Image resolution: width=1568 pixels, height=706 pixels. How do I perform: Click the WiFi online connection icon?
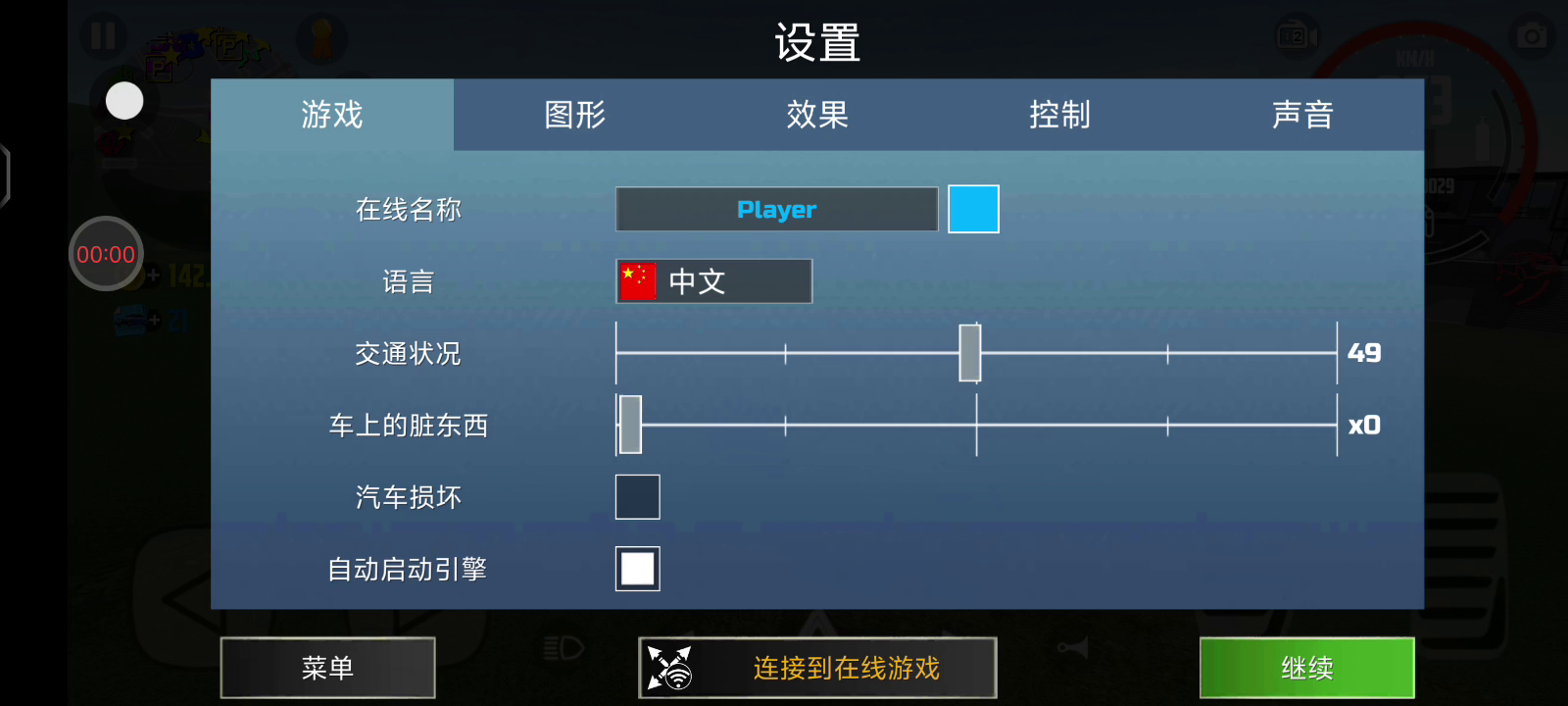(669, 668)
